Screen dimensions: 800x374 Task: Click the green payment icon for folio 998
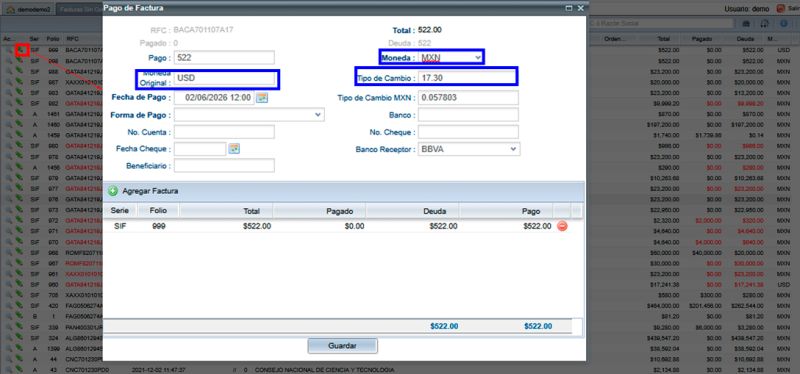[19, 61]
